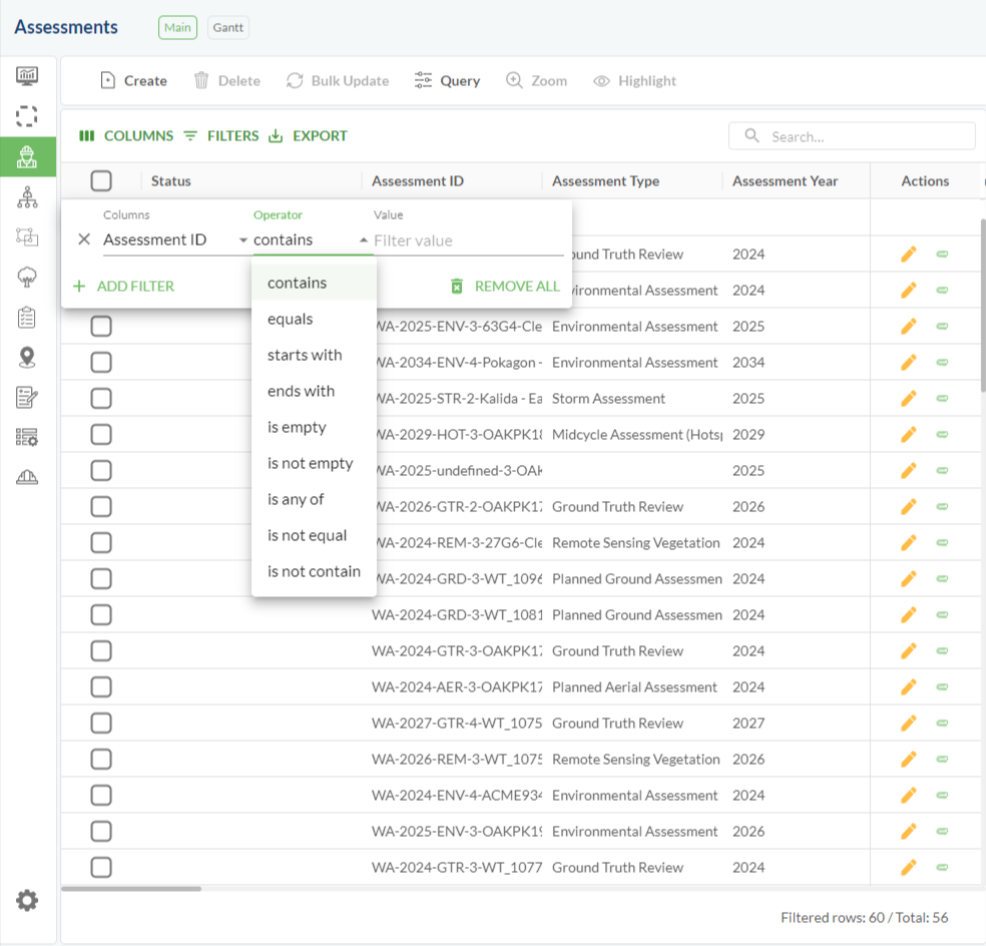The image size is (986, 946).
Task: Choose 'starts with' operator option
Action: coord(304,355)
